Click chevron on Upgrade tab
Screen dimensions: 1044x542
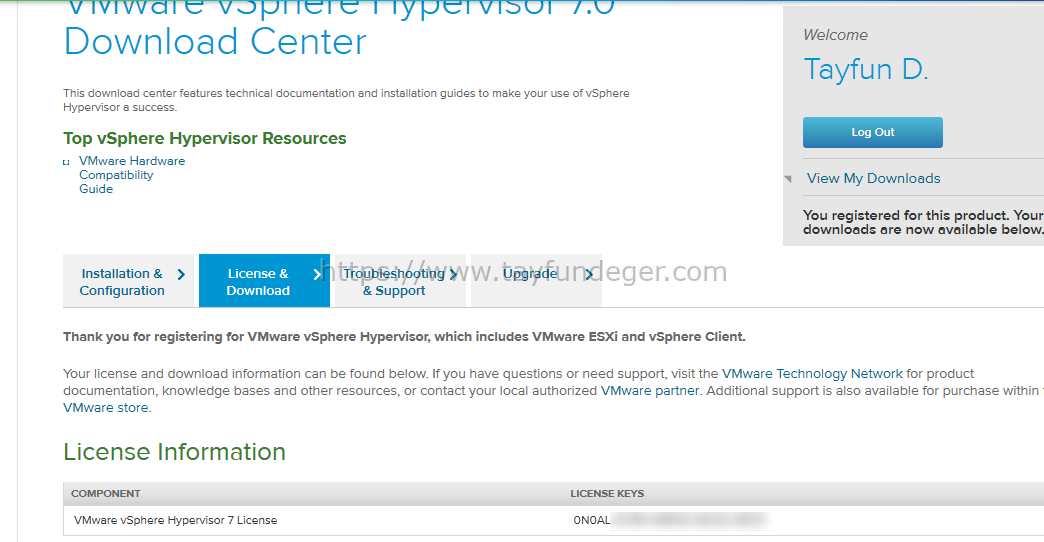point(589,274)
